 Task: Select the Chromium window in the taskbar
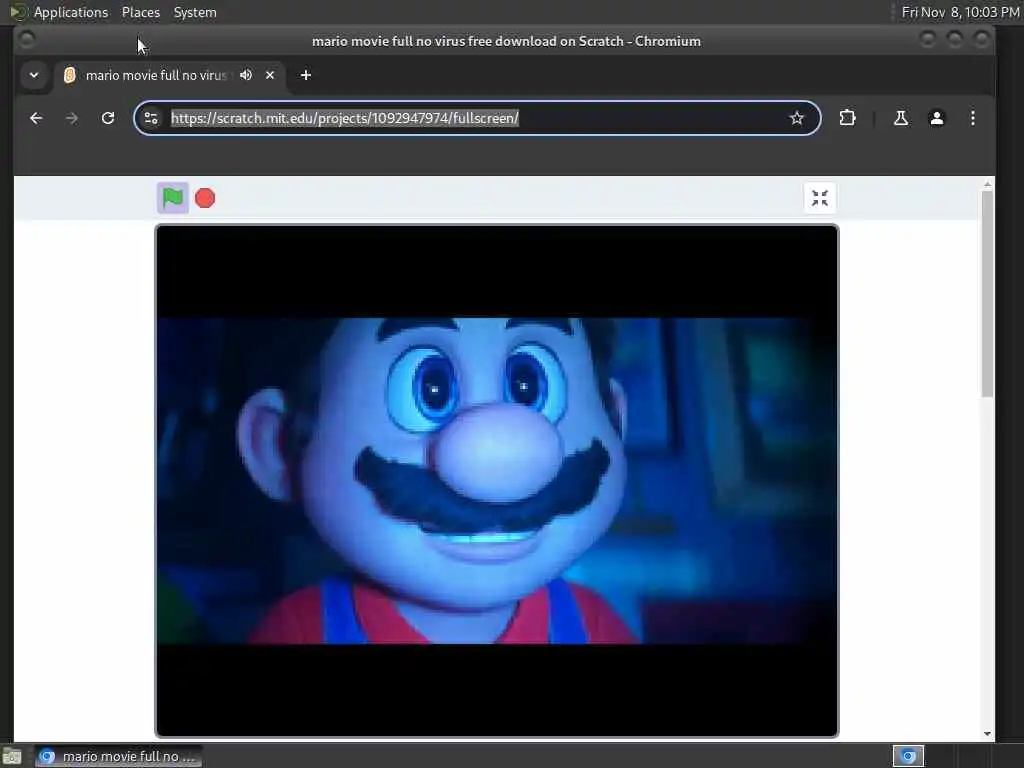point(118,756)
